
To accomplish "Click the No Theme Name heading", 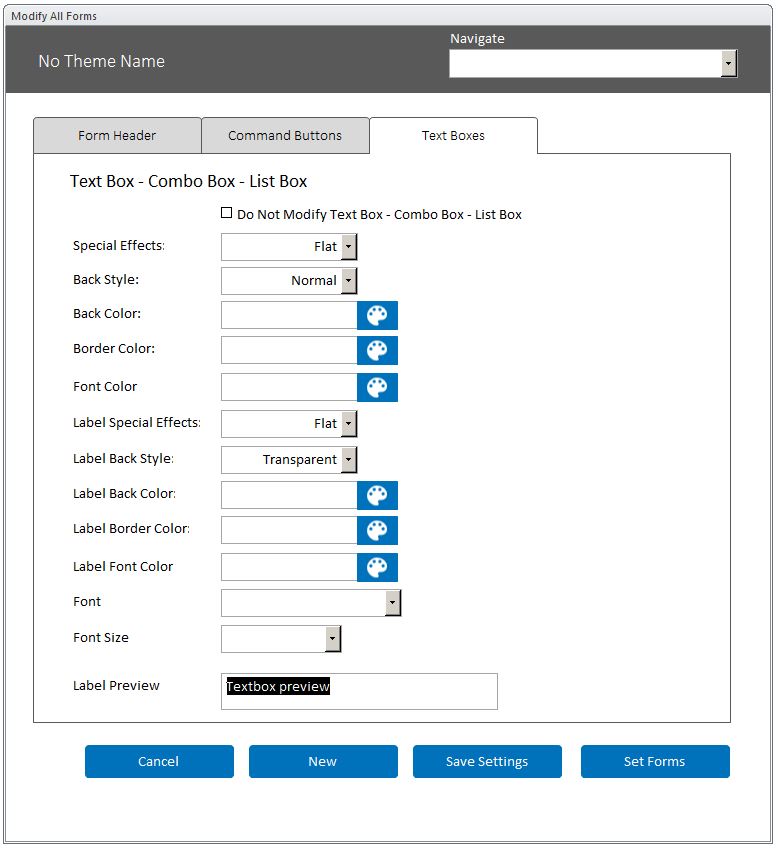I will (x=102, y=61).
